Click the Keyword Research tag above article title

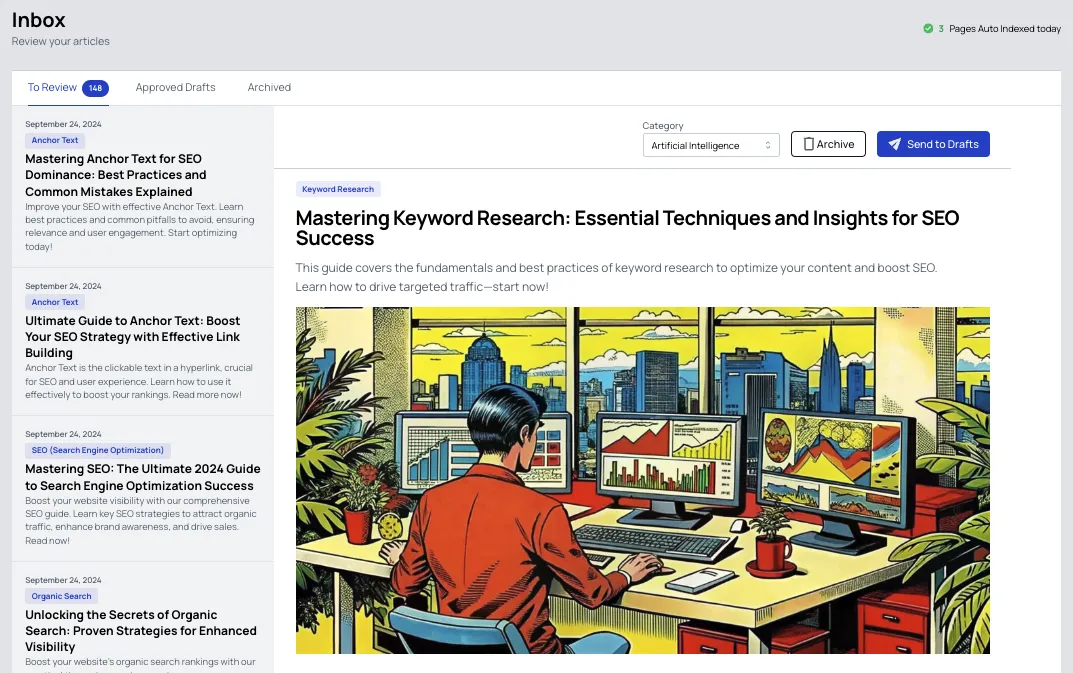[338, 189]
